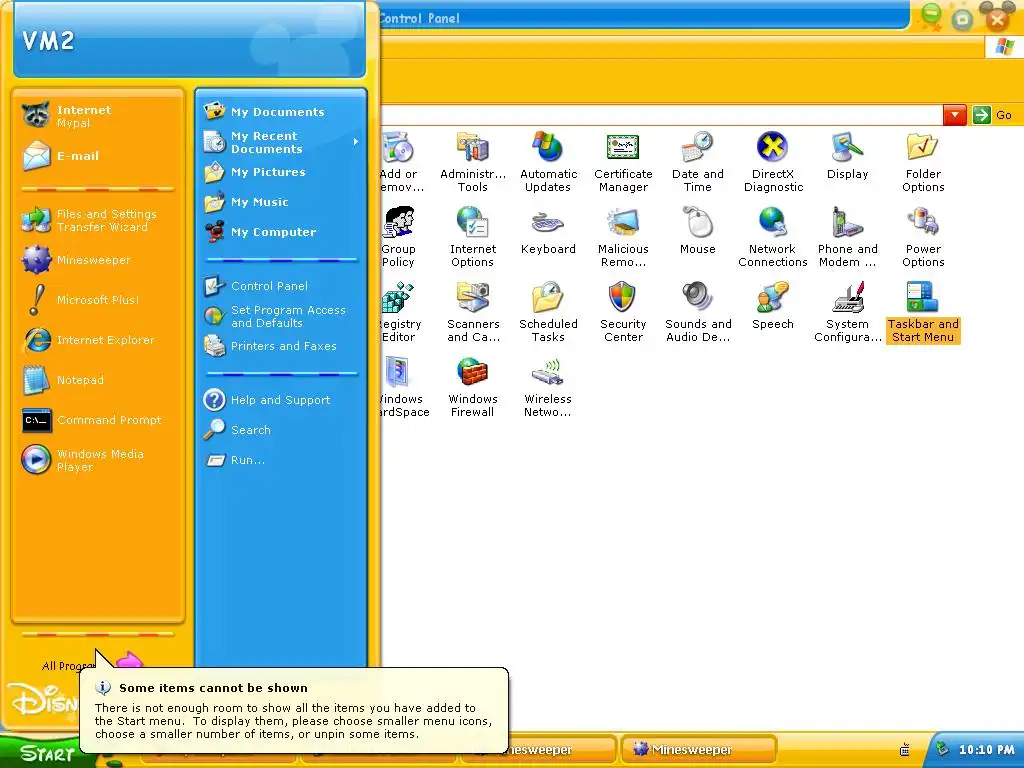Open Printers and Faxes entry
This screenshot has height=768, width=1024.
coord(281,346)
